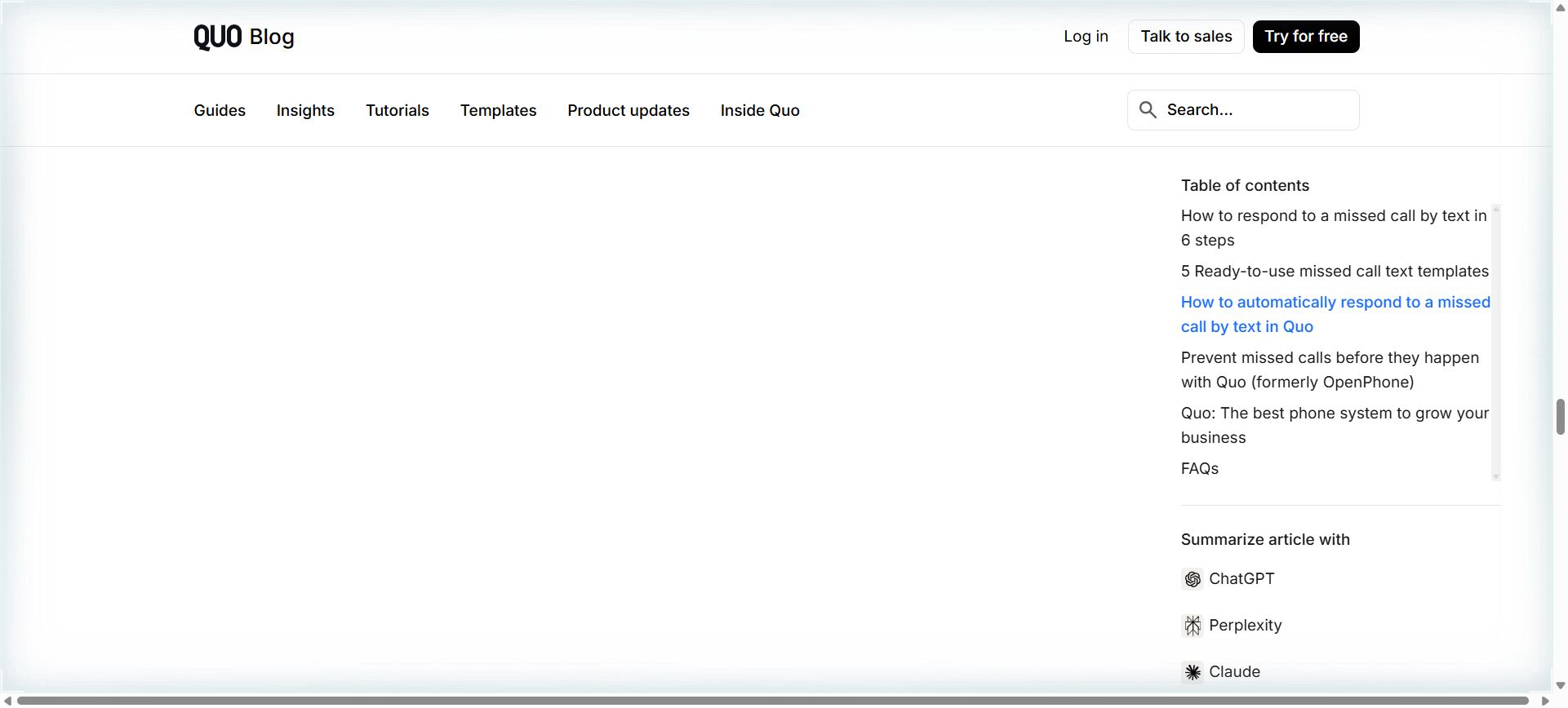Summarize article with Perplexity text link

[x=1245, y=626]
